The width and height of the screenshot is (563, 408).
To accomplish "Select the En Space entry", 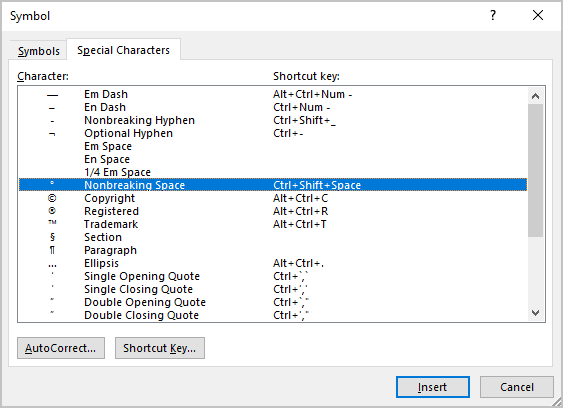I will pyautogui.click(x=273, y=159).
